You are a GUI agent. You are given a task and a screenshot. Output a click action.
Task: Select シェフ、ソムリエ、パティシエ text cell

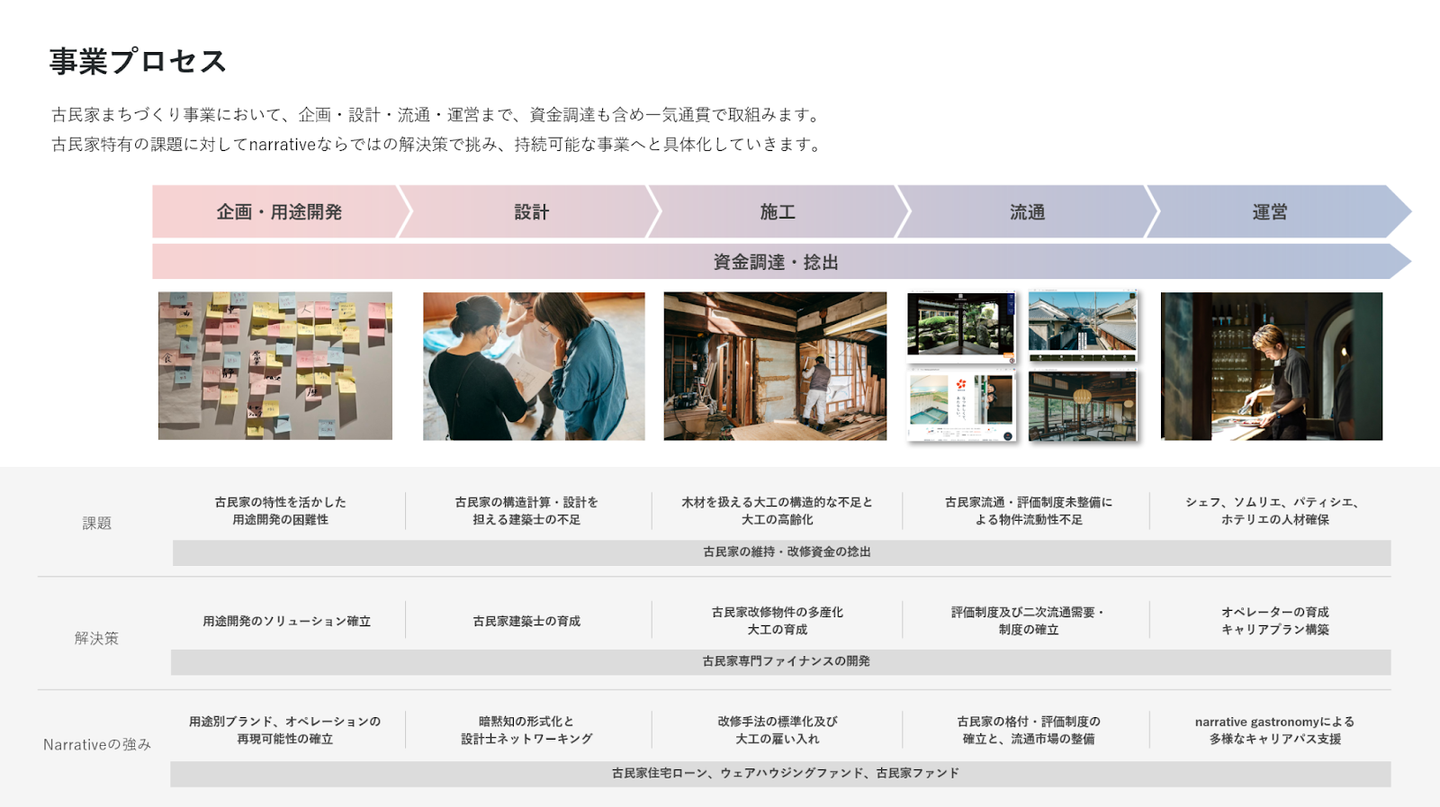[x=1275, y=511]
